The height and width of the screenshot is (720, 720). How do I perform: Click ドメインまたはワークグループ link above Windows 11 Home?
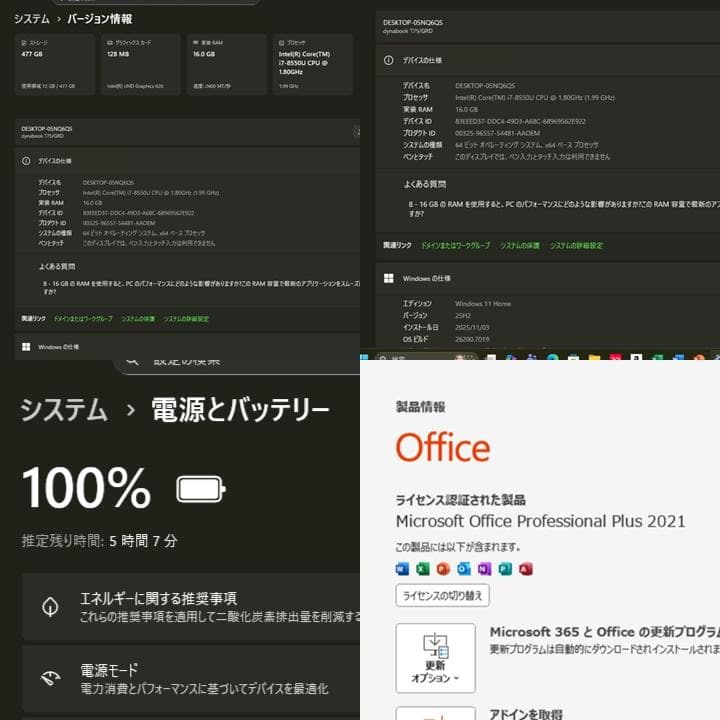456,246
